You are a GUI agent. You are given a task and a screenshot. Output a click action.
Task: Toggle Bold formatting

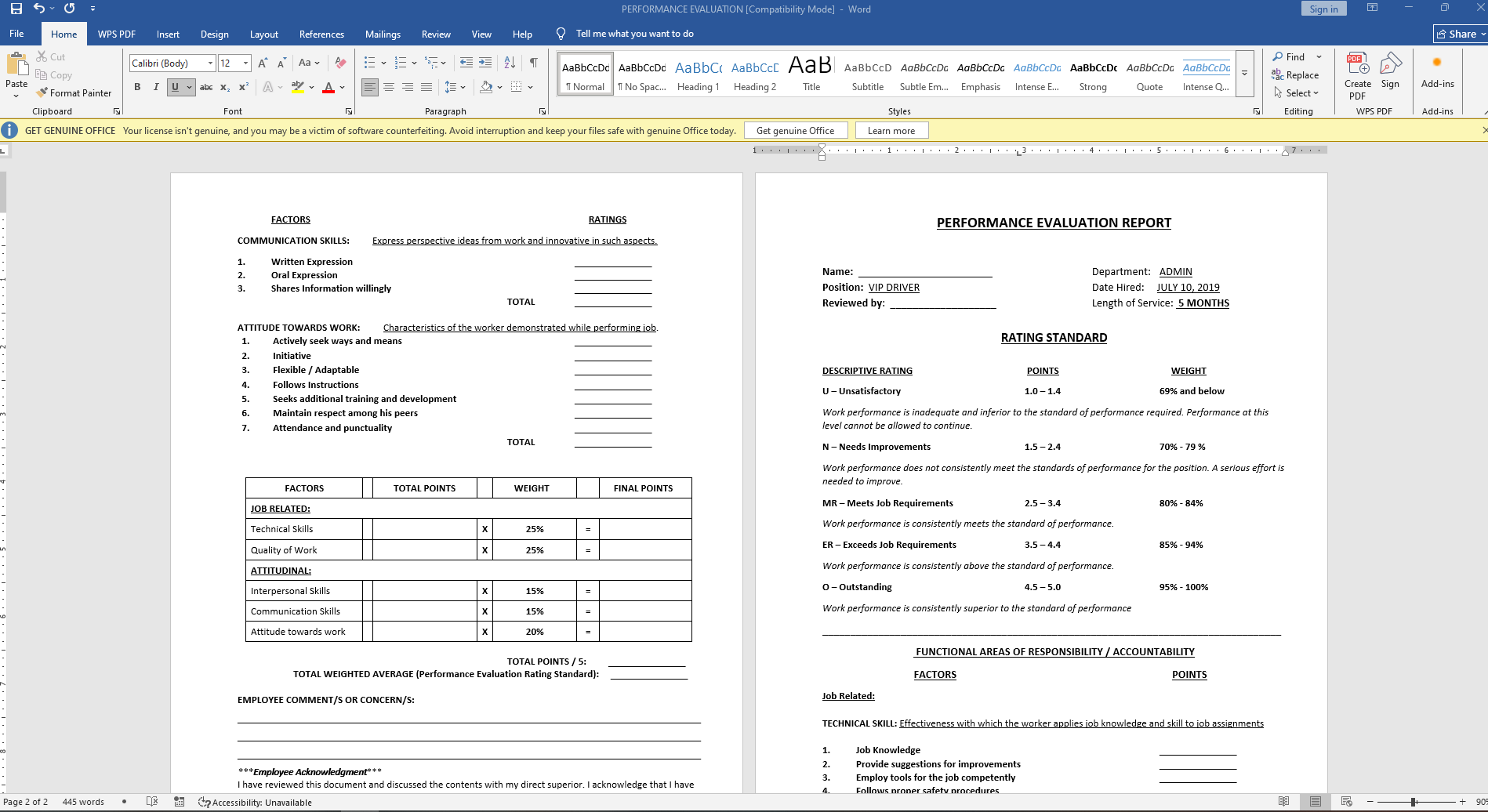click(137, 87)
